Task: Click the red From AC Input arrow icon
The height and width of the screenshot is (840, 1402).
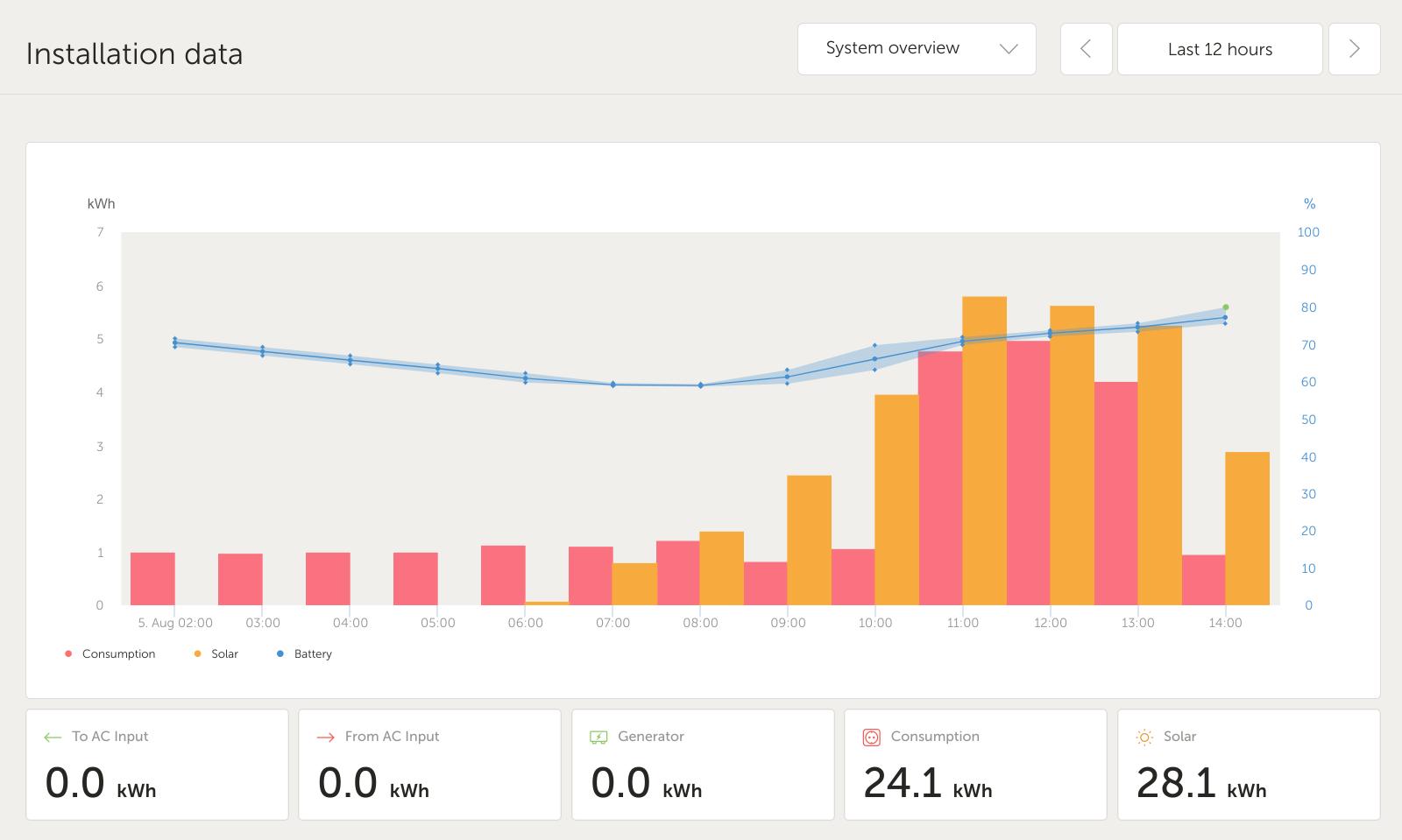Action: click(325, 738)
